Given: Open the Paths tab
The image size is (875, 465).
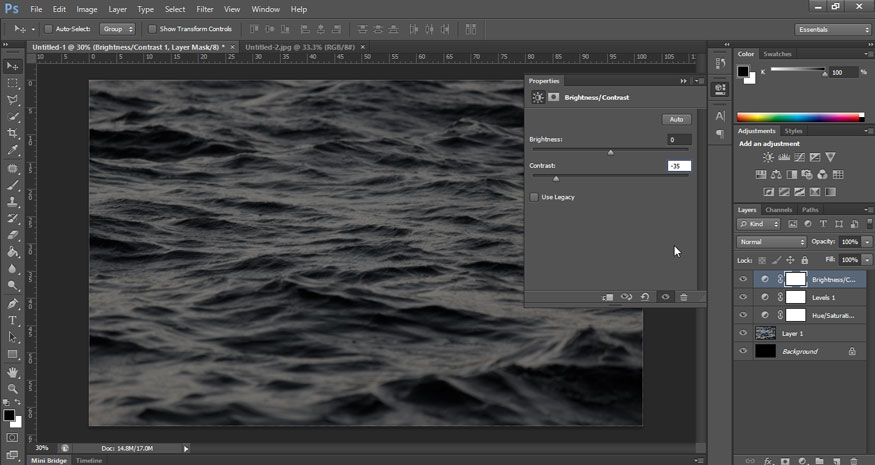Looking at the screenshot, I should coord(810,210).
